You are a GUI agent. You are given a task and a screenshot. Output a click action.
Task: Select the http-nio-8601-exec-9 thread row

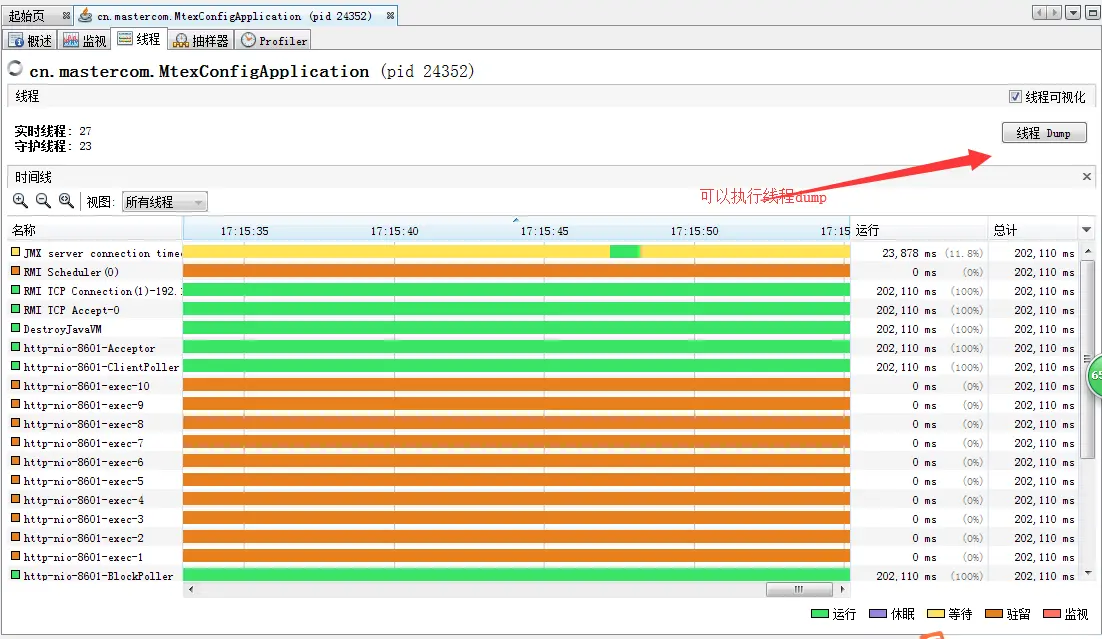tap(543, 404)
